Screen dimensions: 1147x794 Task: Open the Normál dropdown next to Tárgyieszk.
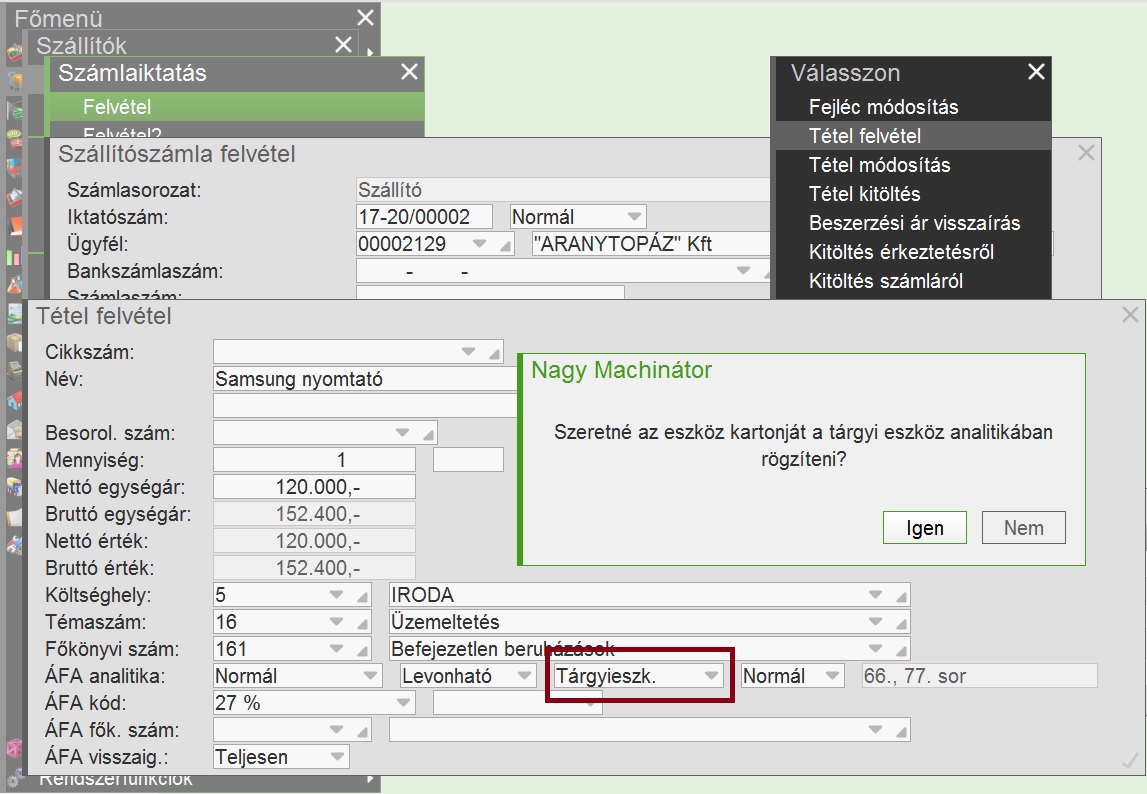click(x=832, y=675)
